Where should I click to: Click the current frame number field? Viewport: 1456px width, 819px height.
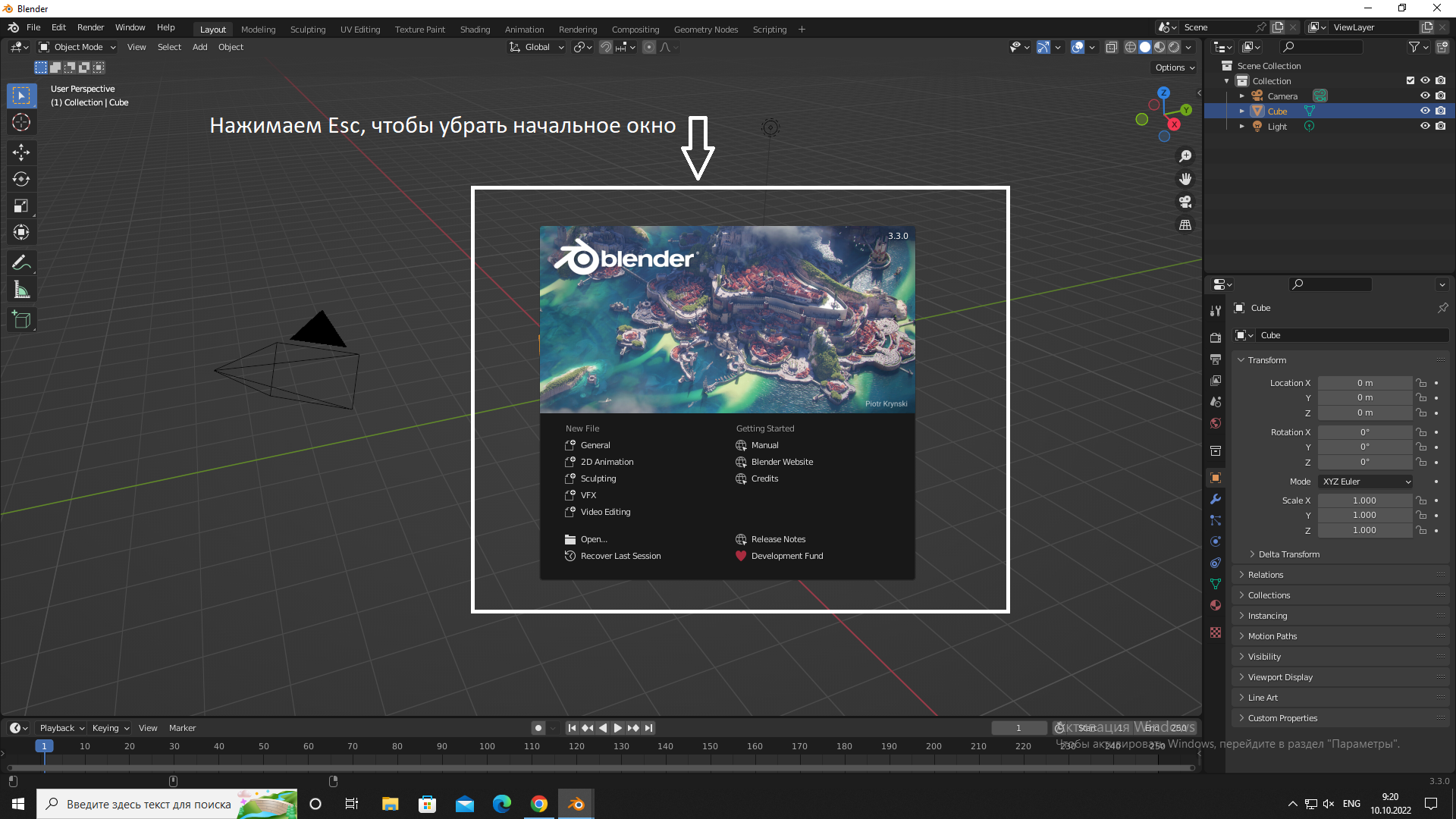[1018, 728]
